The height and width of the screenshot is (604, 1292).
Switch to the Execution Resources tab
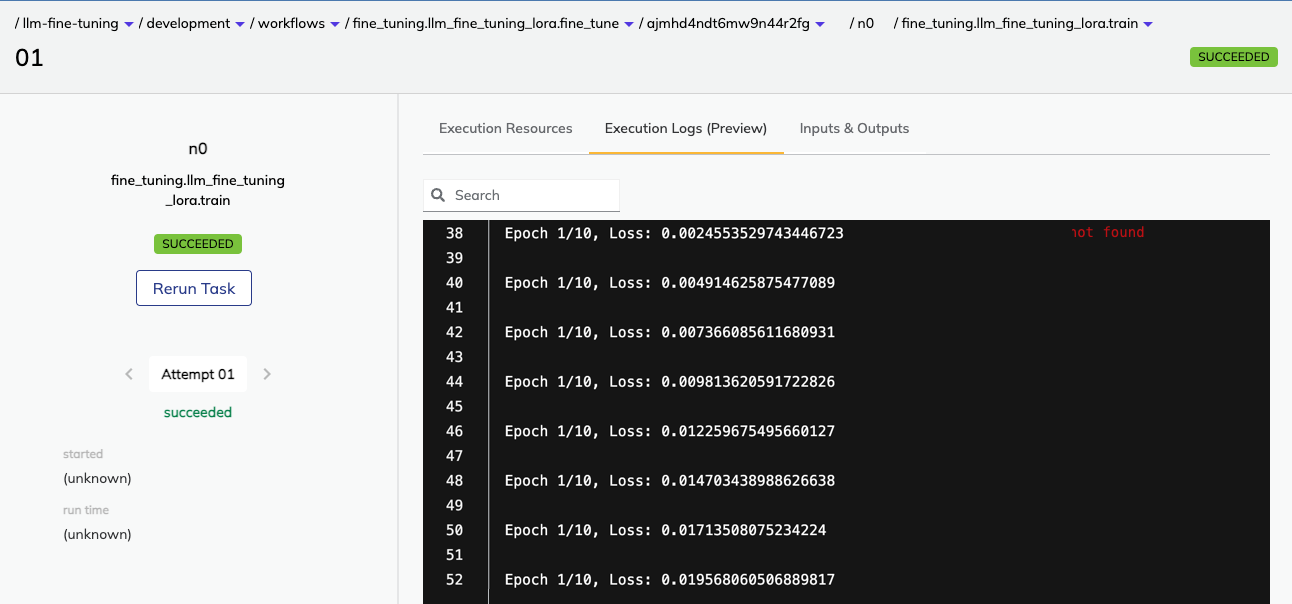pos(505,128)
